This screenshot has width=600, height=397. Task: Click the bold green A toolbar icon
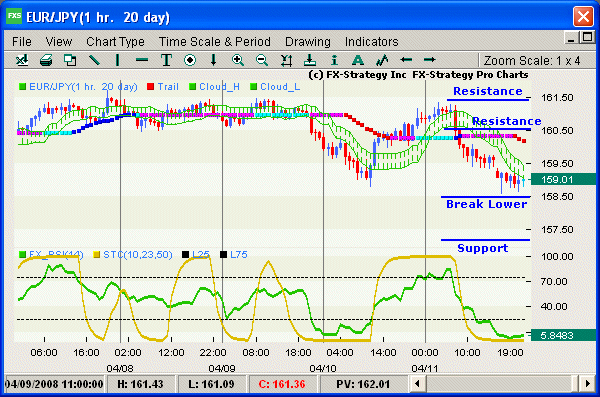click(x=358, y=60)
